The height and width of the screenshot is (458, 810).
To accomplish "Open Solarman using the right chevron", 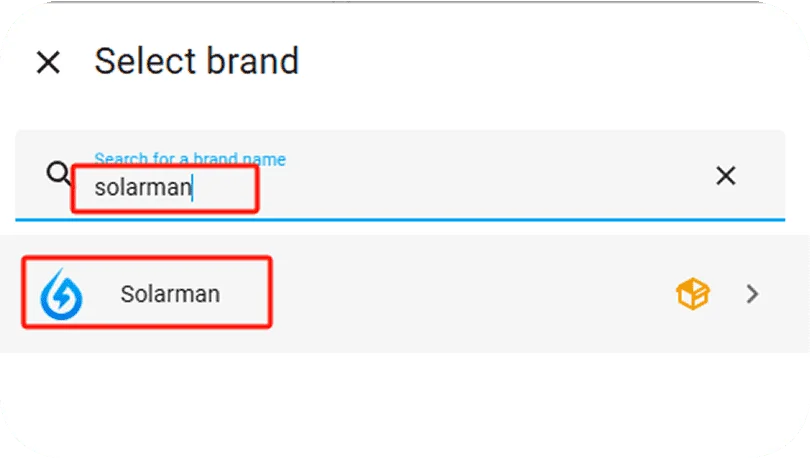I will tap(753, 294).
